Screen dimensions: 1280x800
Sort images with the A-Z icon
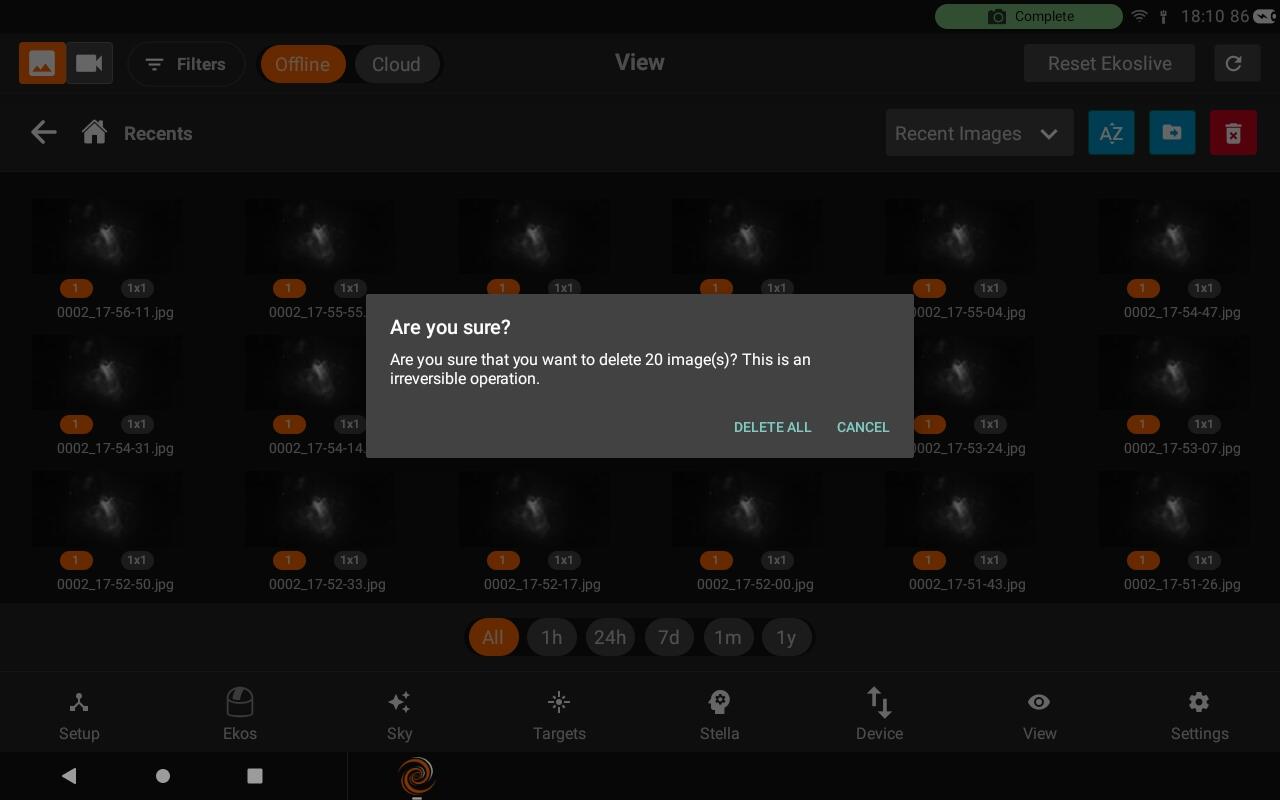point(1111,133)
